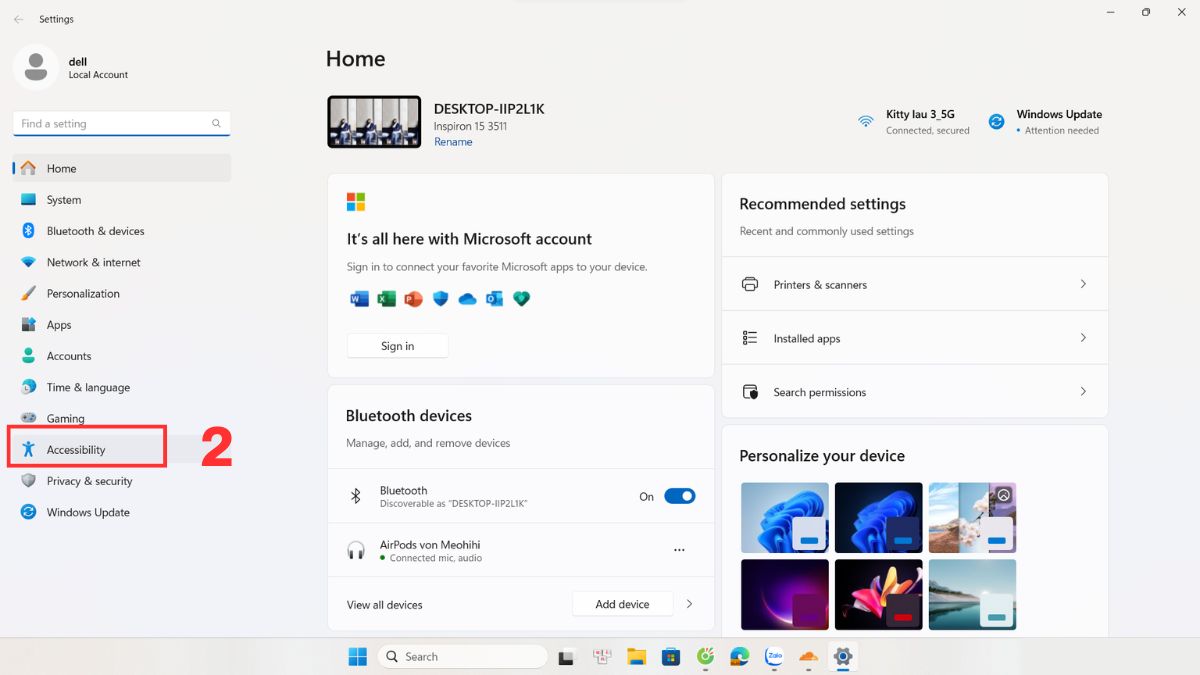Click the Rename link under device name
The image size is (1200, 675).
coord(453,142)
